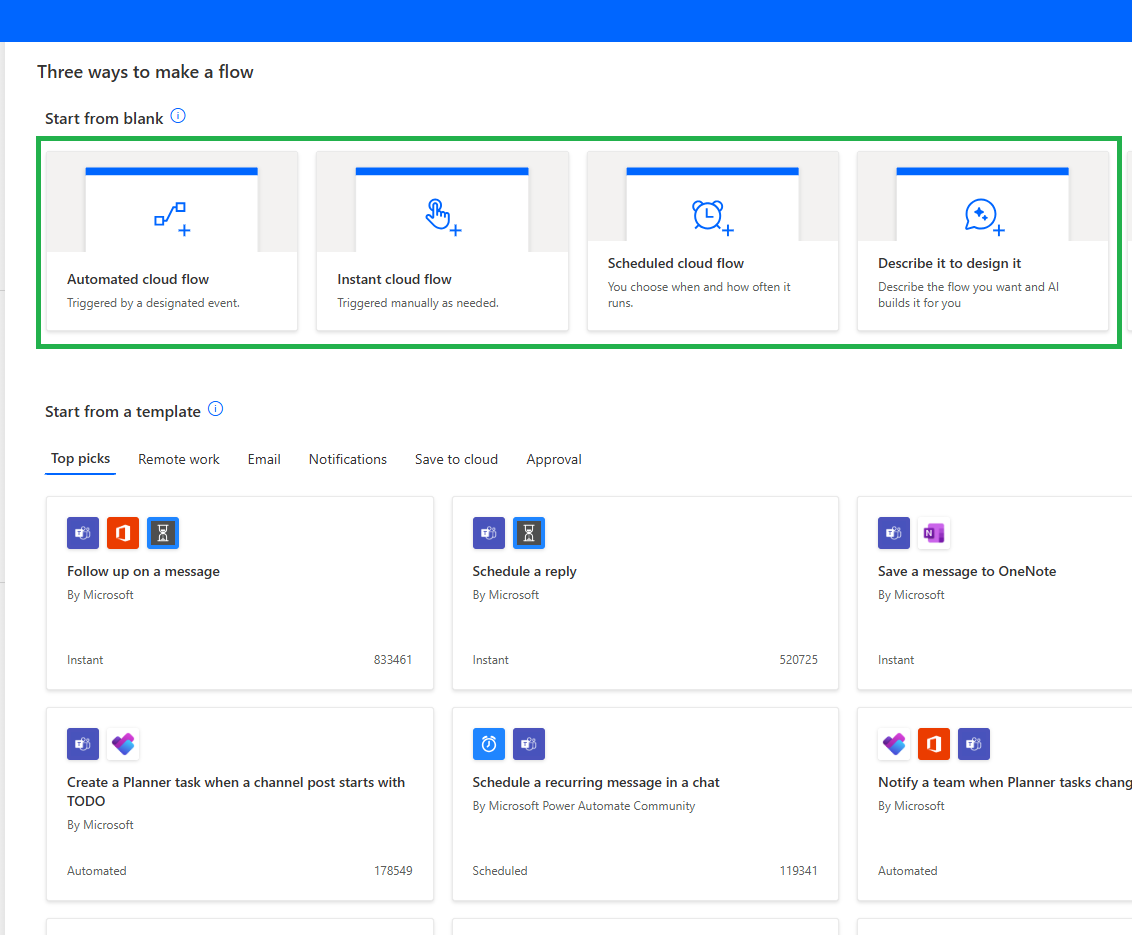The height and width of the screenshot is (935, 1132).
Task: Click By Microsoft under Create a Planner task
Action: [x=100, y=825]
